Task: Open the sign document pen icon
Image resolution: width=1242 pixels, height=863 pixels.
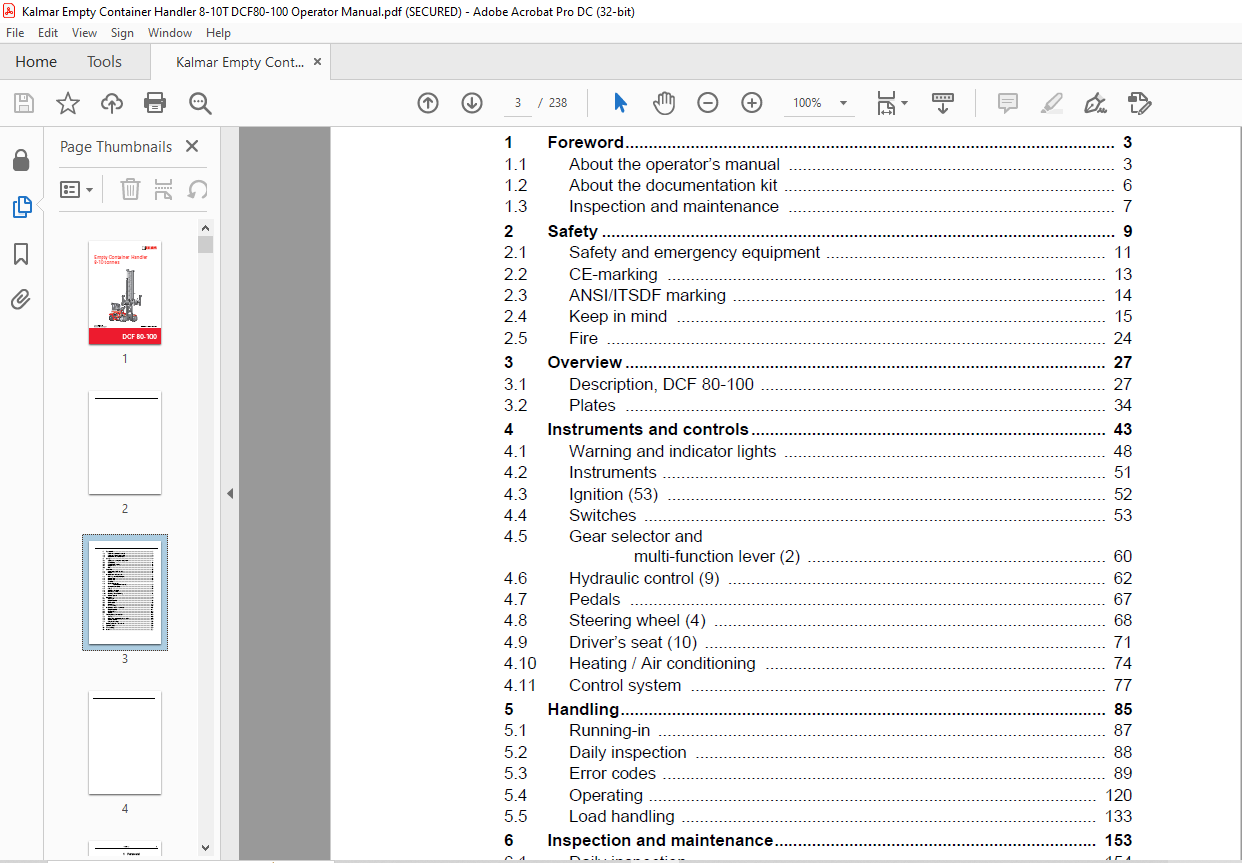Action: [1095, 103]
